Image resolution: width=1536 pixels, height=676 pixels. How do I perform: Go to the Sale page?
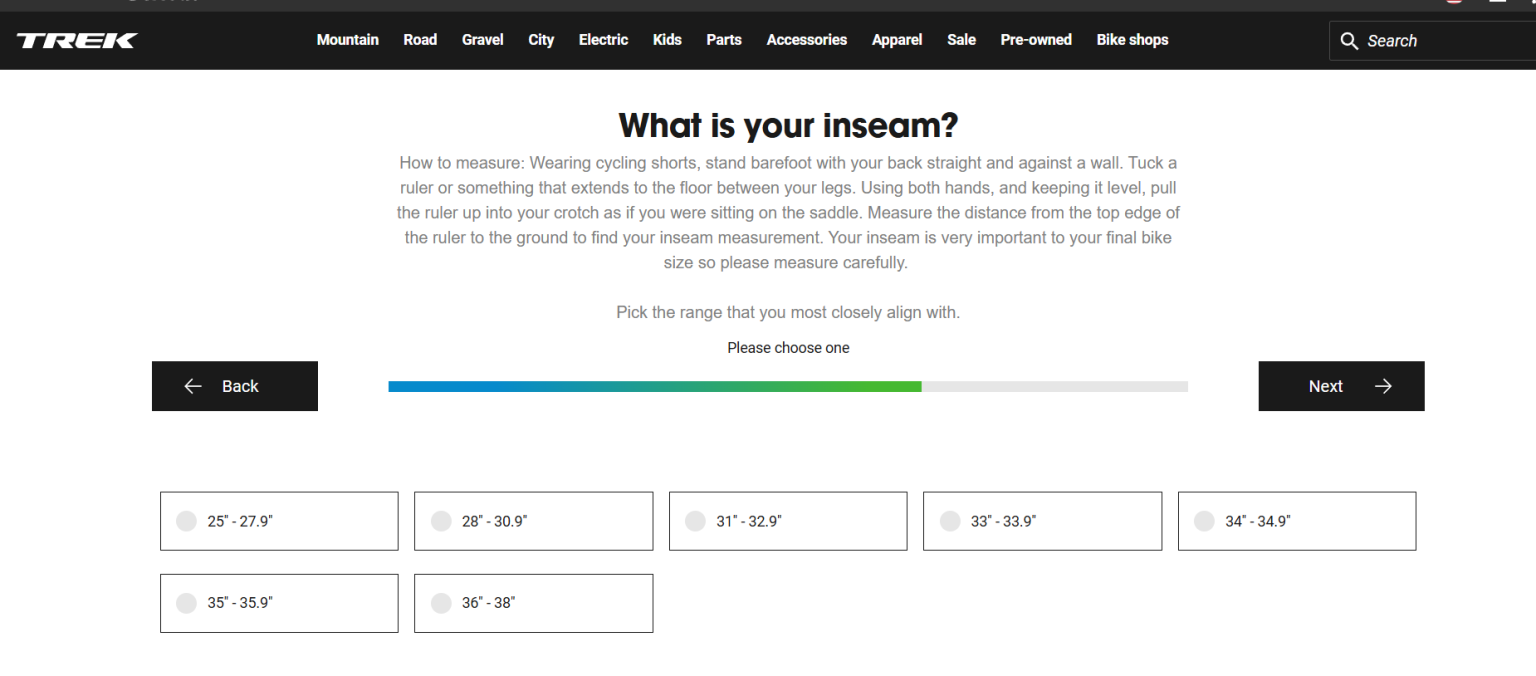click(x=961, y=40)
